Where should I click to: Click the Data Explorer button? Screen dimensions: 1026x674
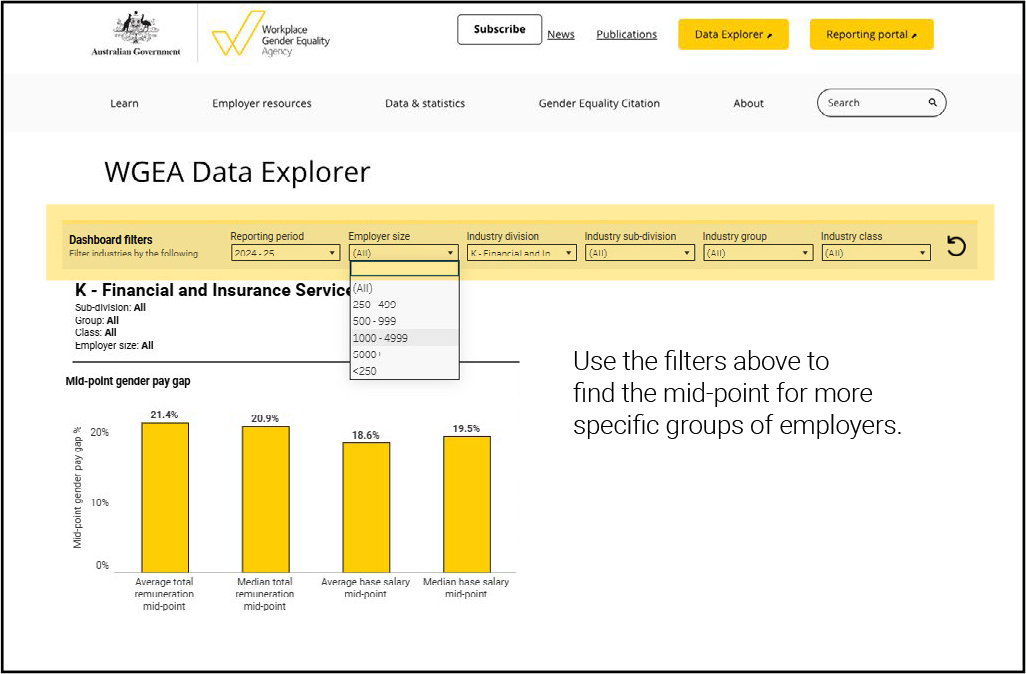click(x=733, y=33)
